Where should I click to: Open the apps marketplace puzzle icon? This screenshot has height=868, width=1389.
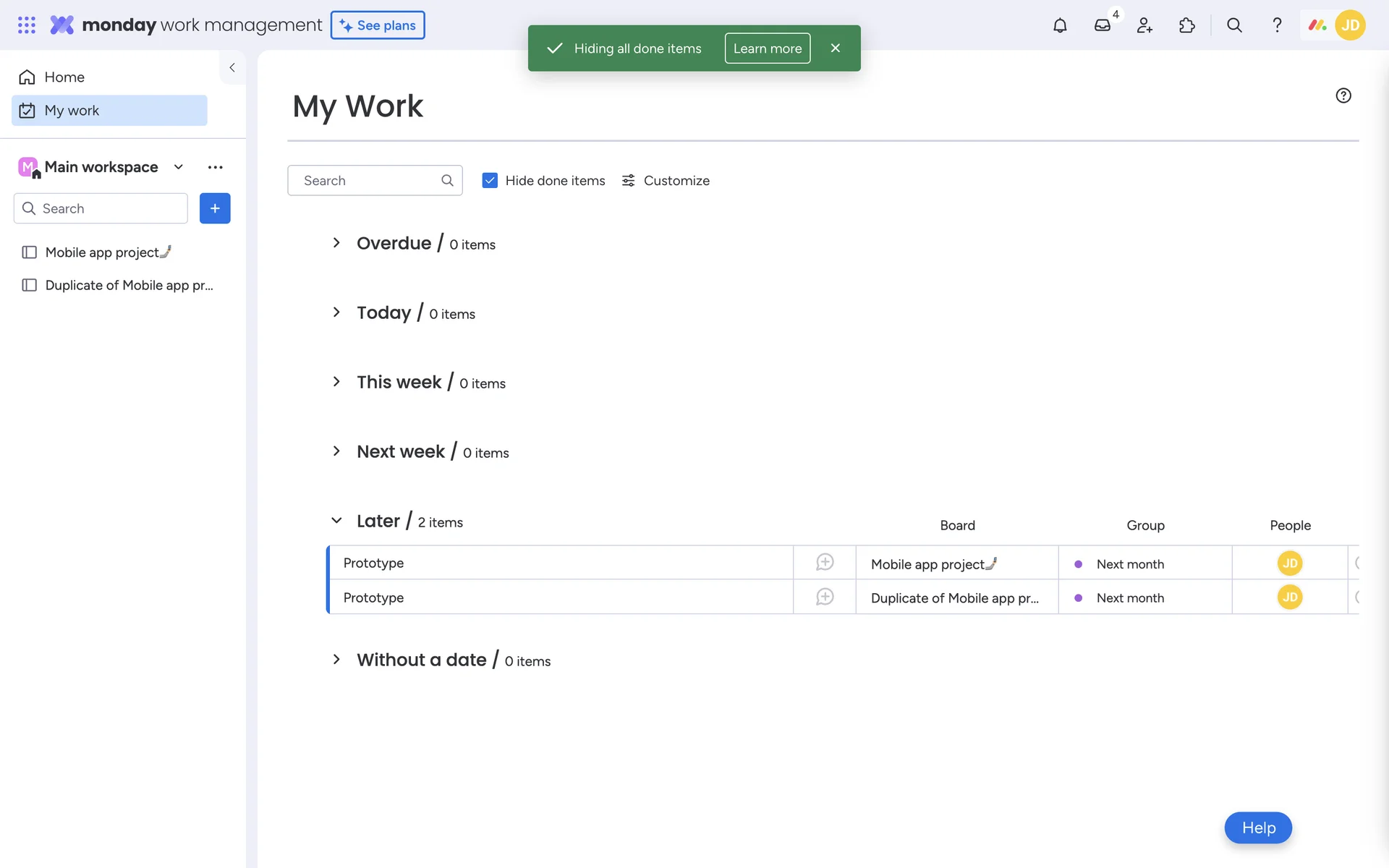point(1186,25)
